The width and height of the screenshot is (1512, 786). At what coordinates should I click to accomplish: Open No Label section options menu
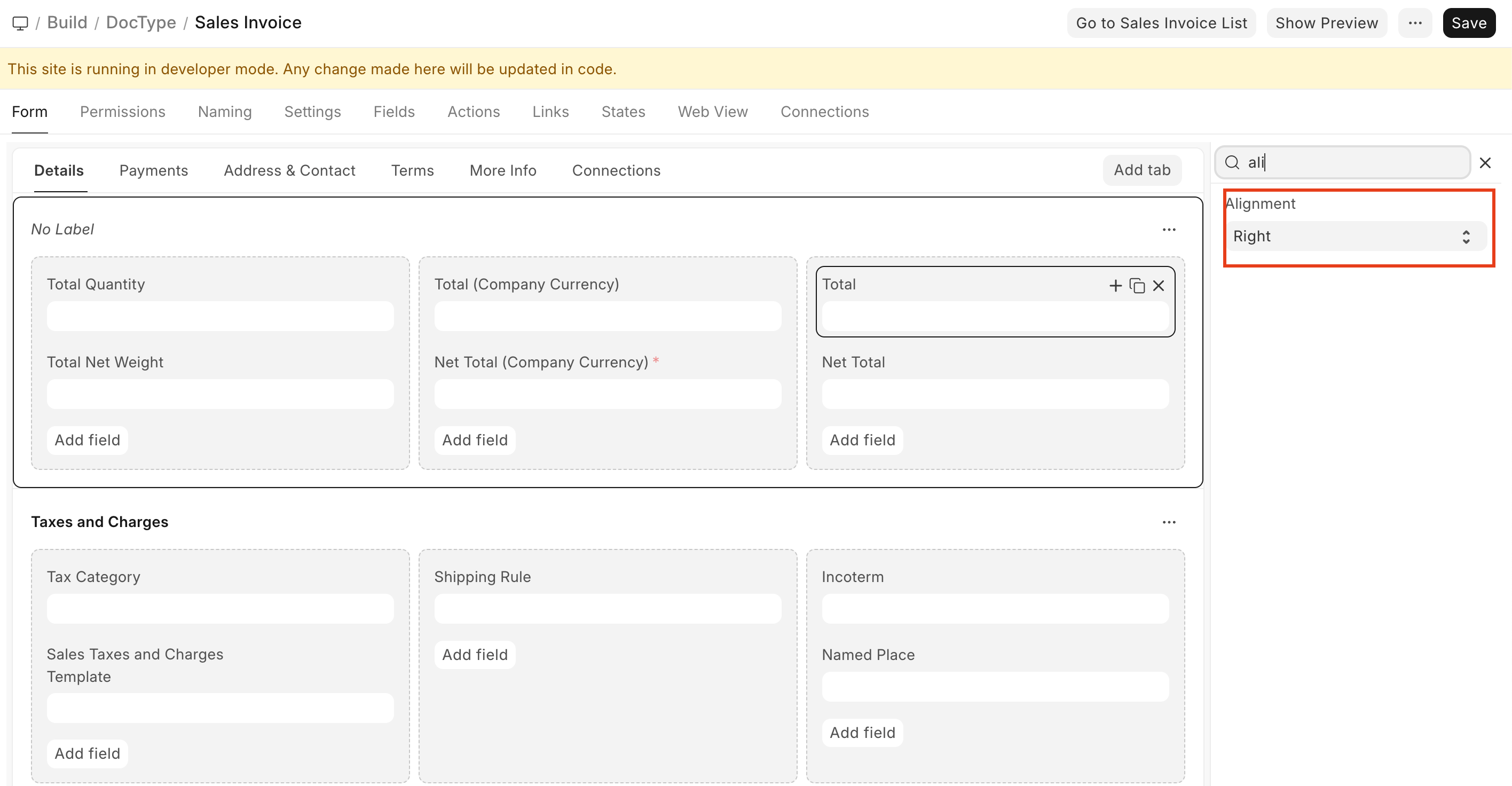[x=1169, y=230]
